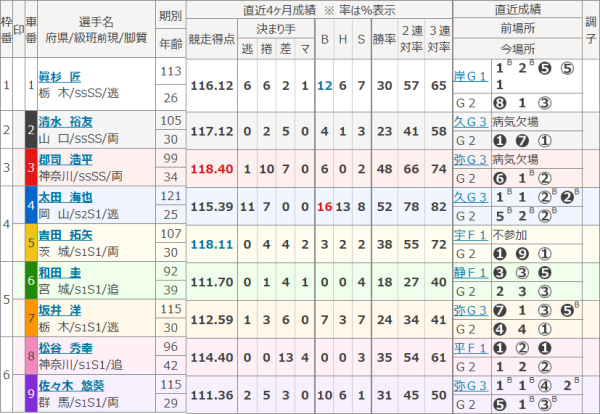Click the 今場所 header cell

coord(517,49)
